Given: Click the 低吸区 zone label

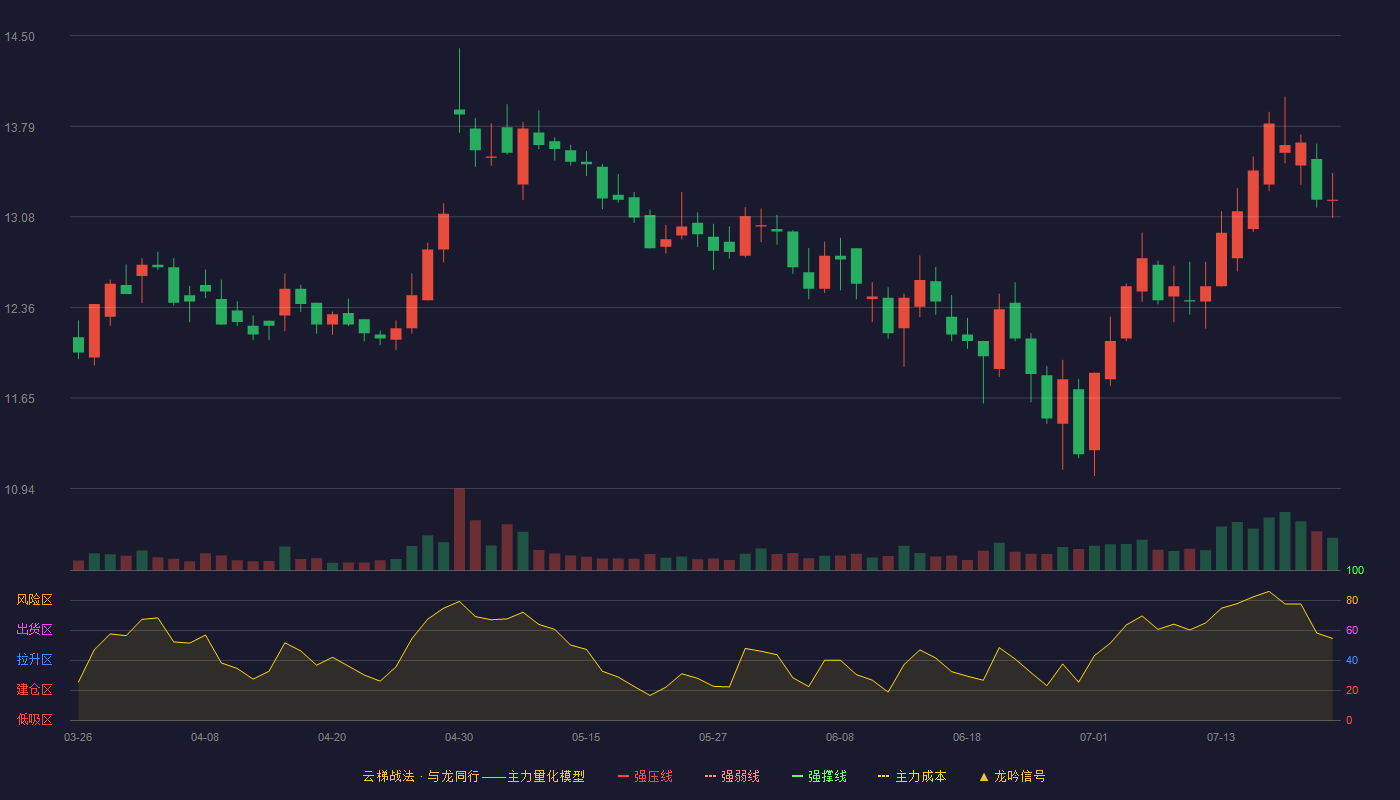Looking at the screenshot, I should [34, 720].
